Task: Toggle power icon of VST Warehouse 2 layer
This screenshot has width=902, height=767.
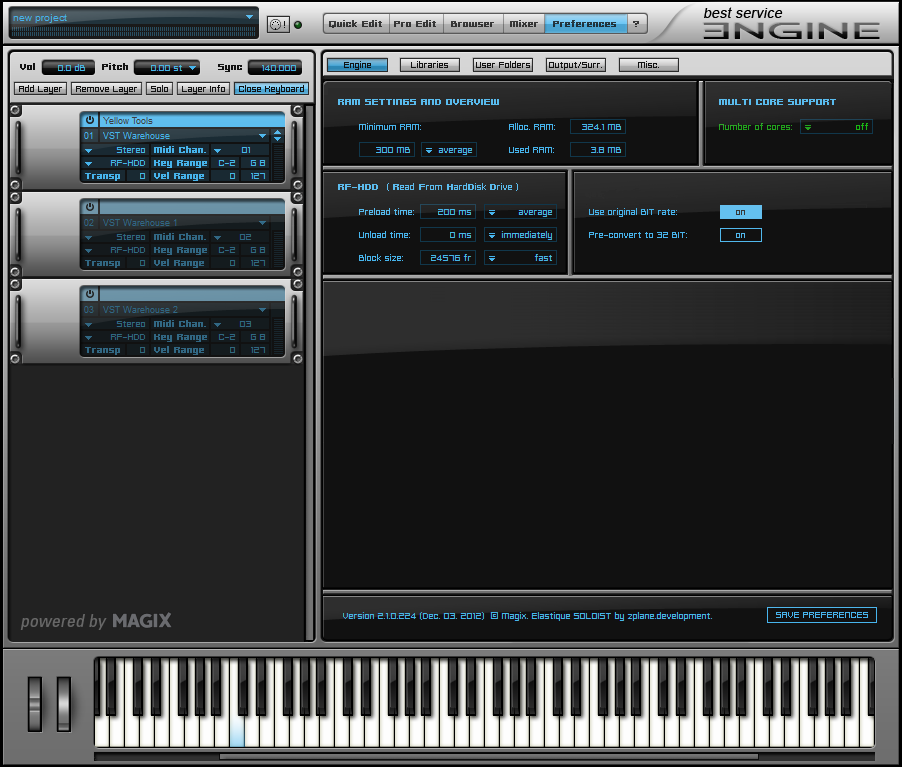Action: pos(90,294)
